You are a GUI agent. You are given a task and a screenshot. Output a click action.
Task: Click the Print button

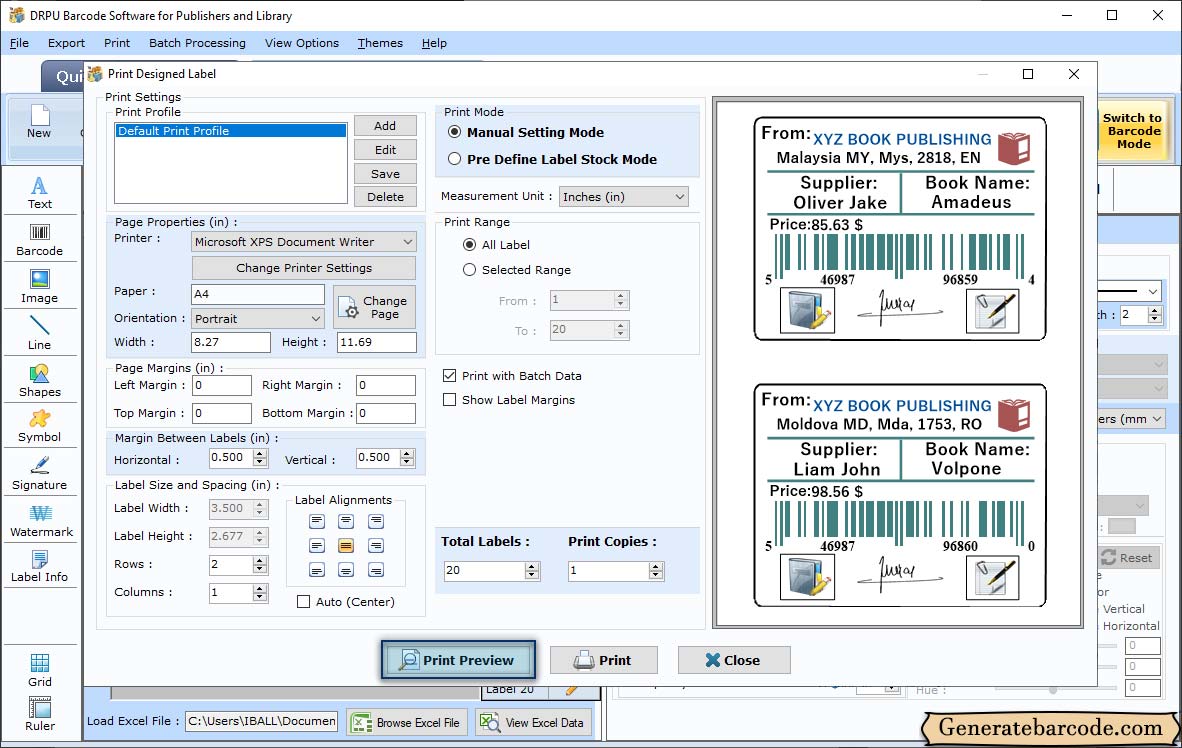point(603,660)
